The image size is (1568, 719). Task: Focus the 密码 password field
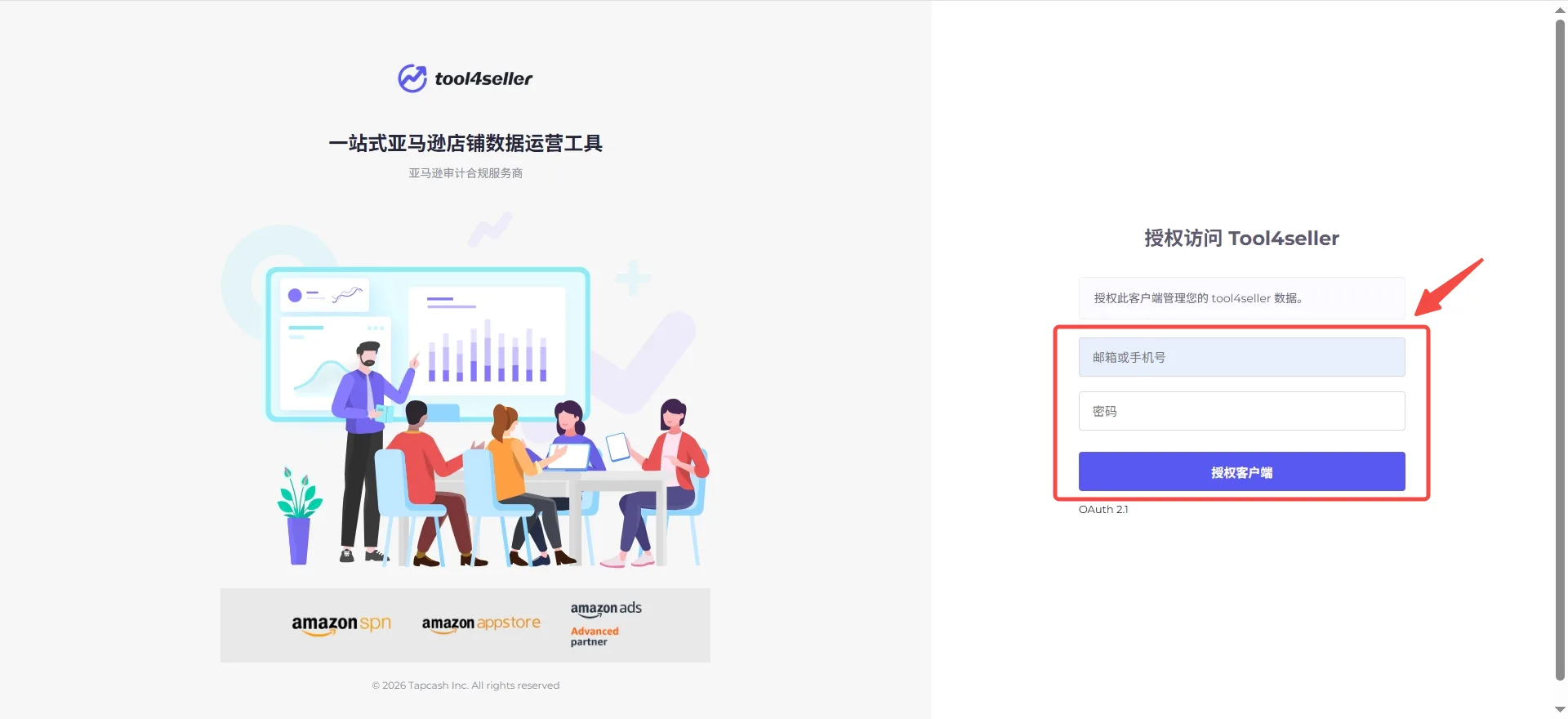pos(1241,411)
